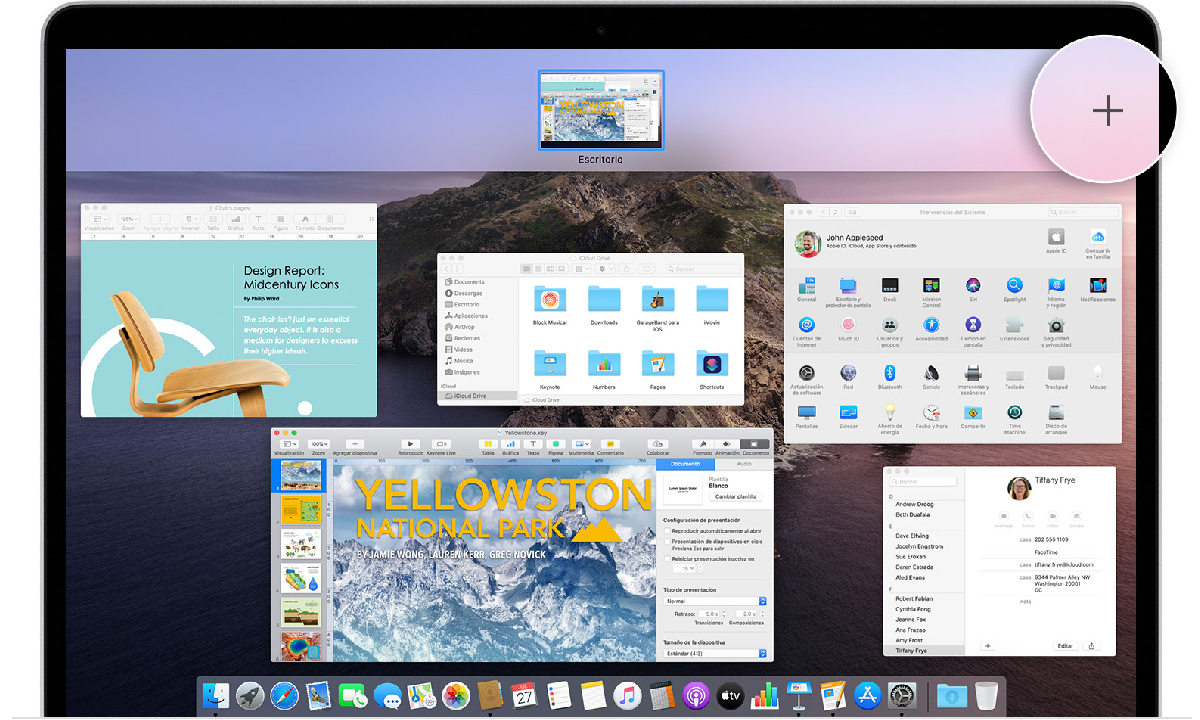The image size is (1200, 720).
Task: Open Notificaciones preferences icon
Action: 1098,286
